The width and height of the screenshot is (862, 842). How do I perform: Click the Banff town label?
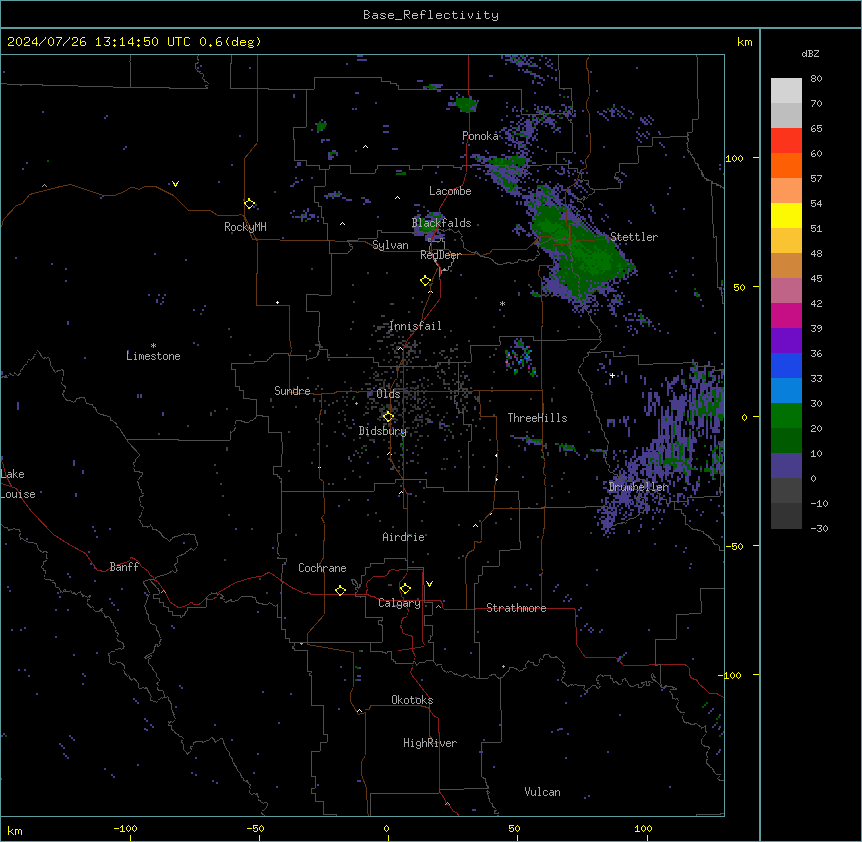[124, 567]
